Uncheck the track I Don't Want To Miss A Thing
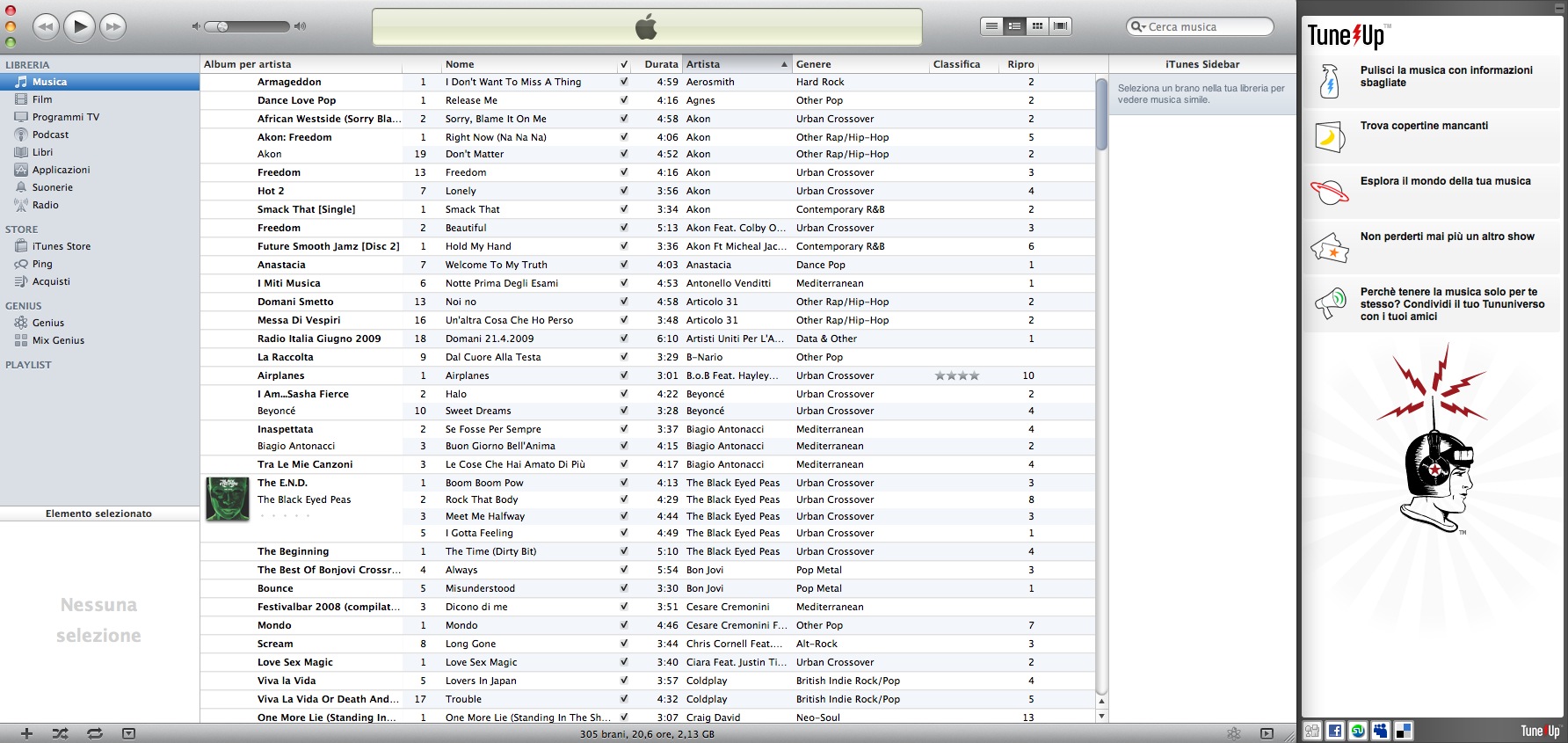 [x=624, y=82]
